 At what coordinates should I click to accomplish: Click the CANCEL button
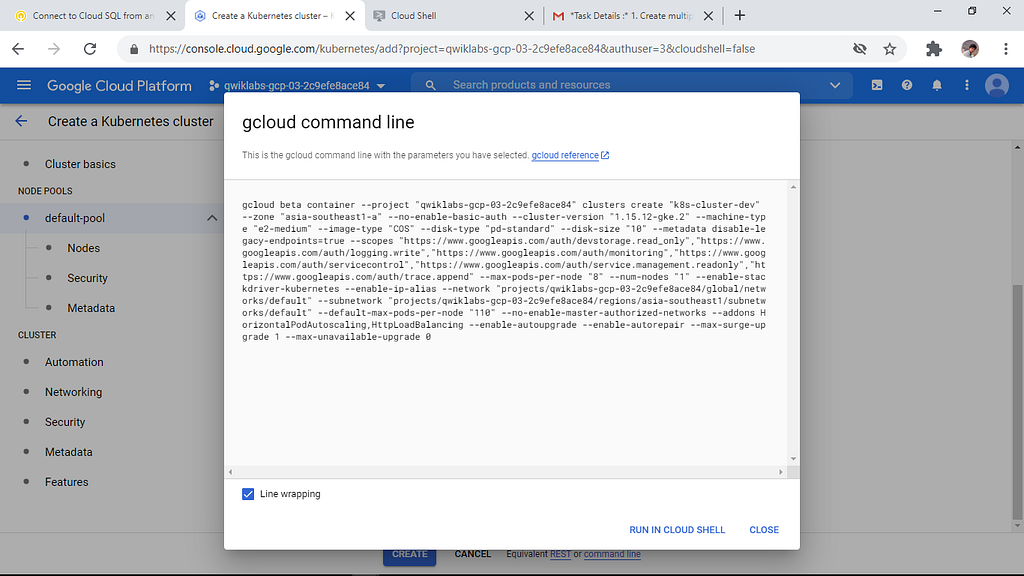(x=473, y=554)
